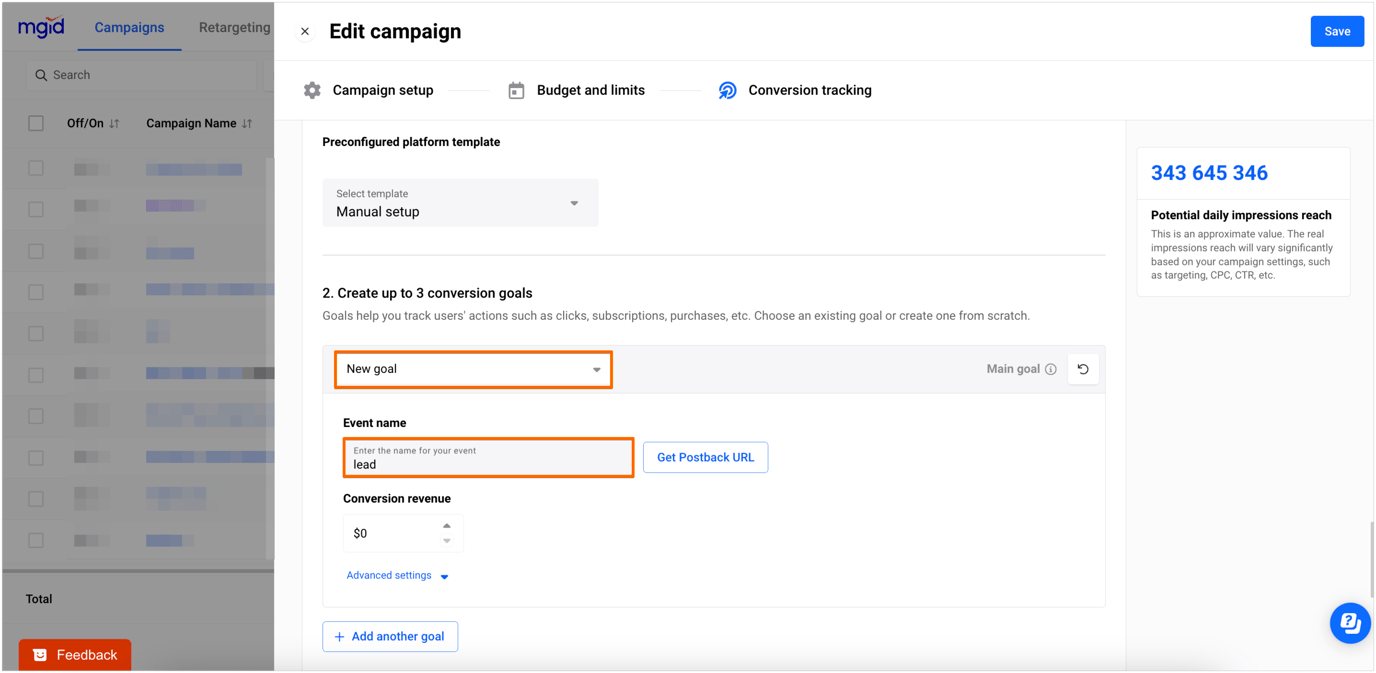Open the support chat bubble icon
The width and height of the screenshot is (1376, 673).
(1350, 622)
